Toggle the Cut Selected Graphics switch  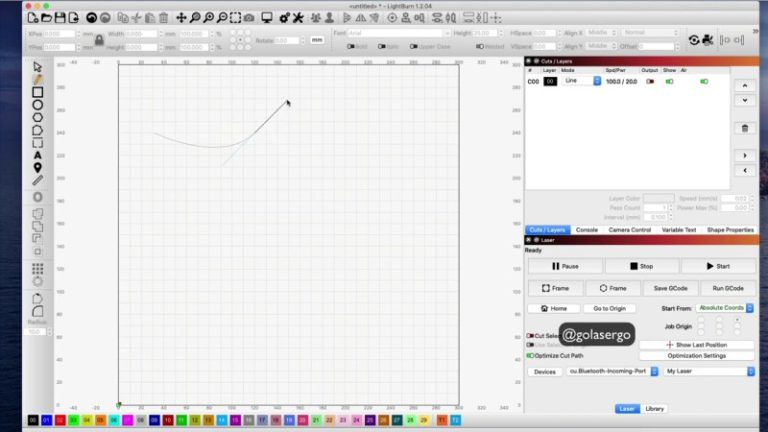pos(530,336)
